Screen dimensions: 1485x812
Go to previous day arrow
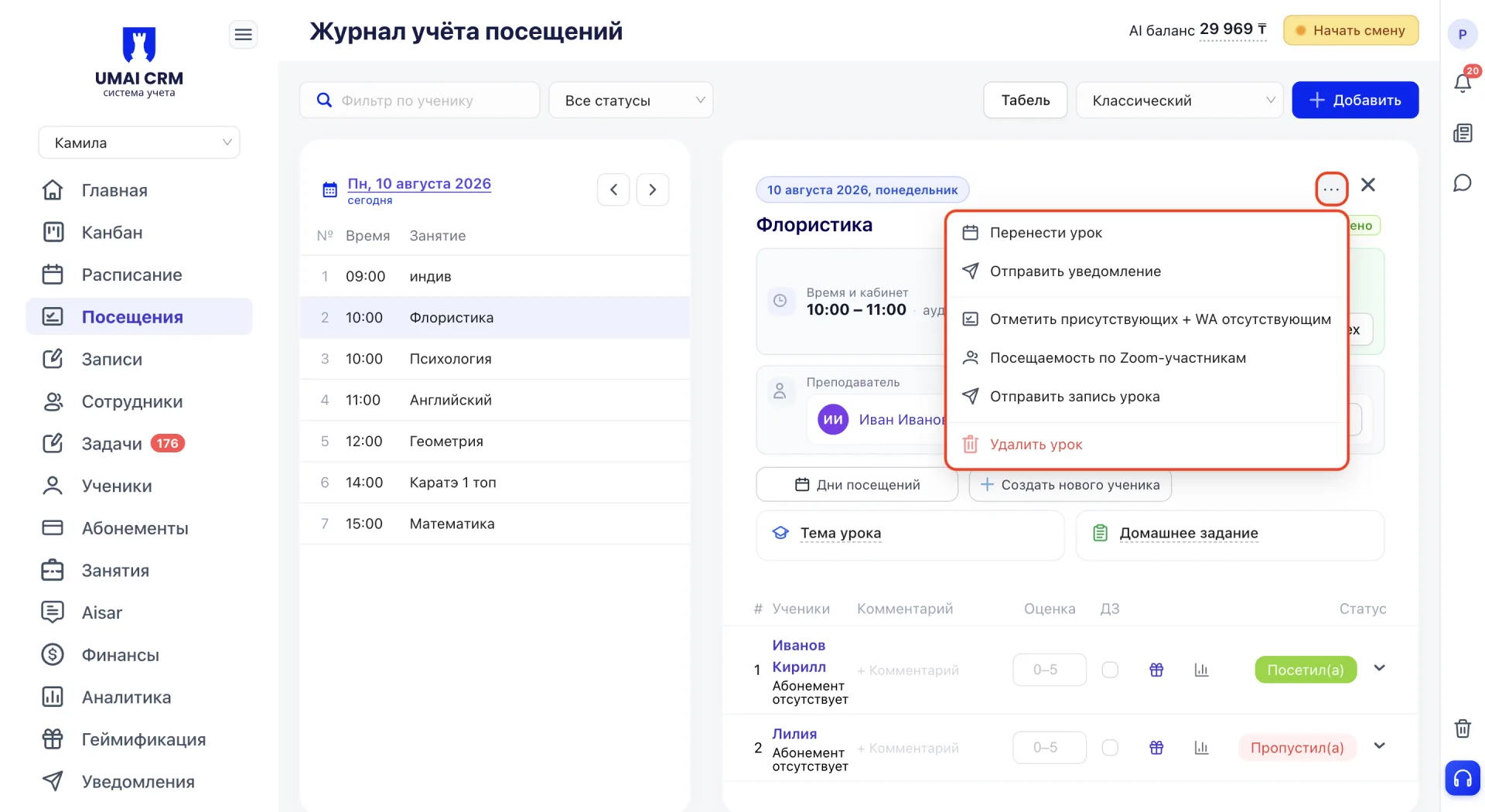click(613, 189)
